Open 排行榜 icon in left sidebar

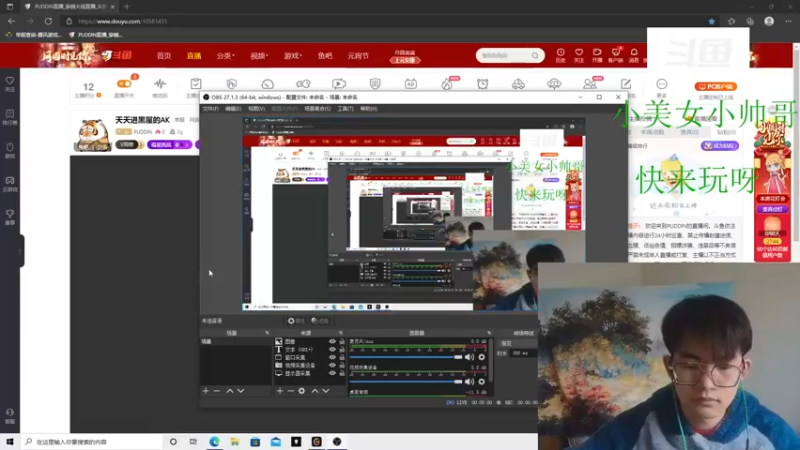tap(10, 117)
